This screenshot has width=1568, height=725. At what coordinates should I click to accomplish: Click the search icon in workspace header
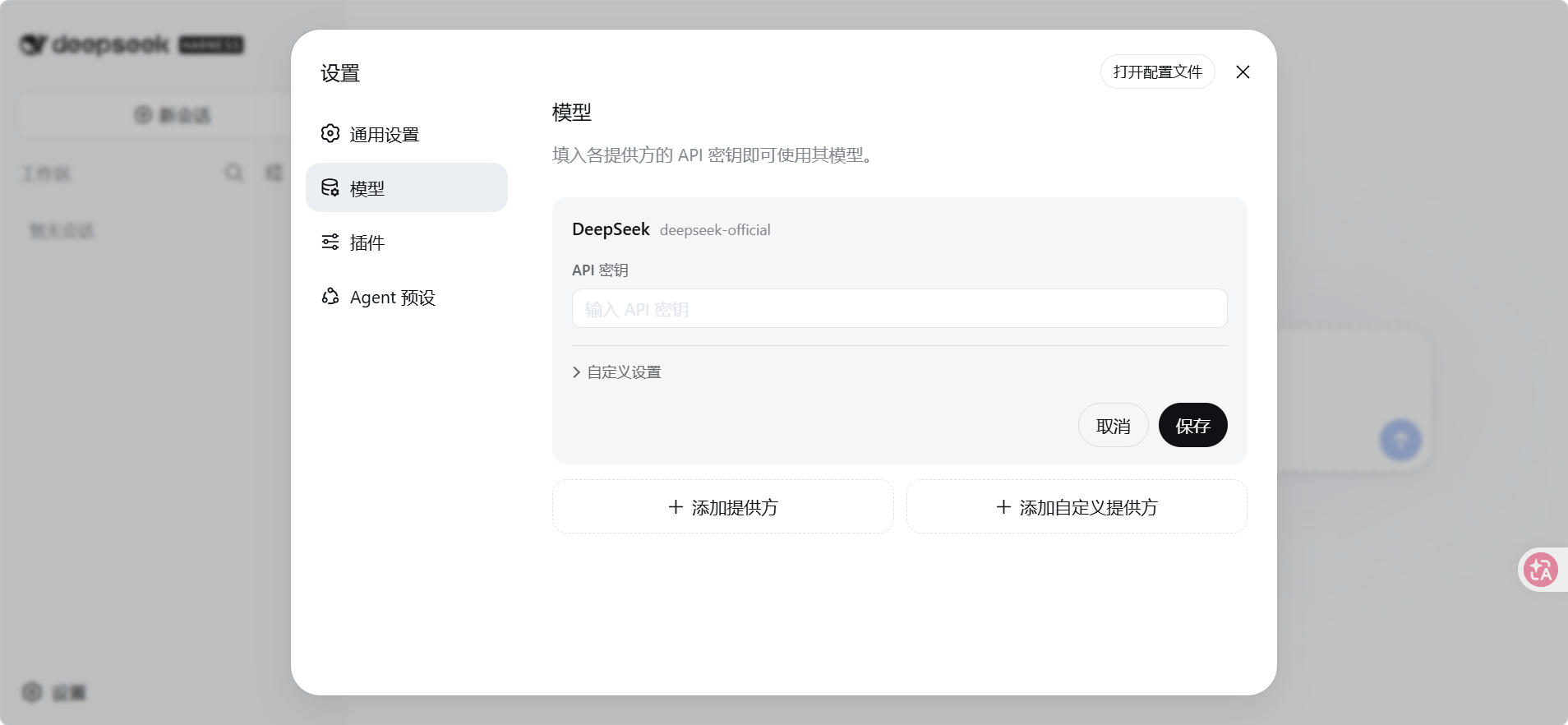234,173
